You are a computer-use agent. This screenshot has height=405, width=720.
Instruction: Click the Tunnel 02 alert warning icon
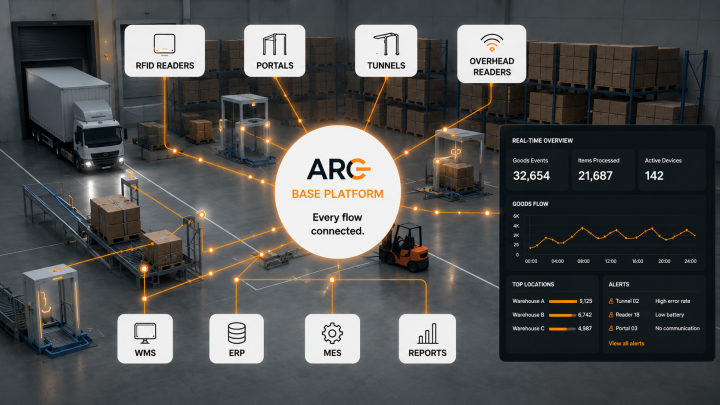(x=611, y=301)
